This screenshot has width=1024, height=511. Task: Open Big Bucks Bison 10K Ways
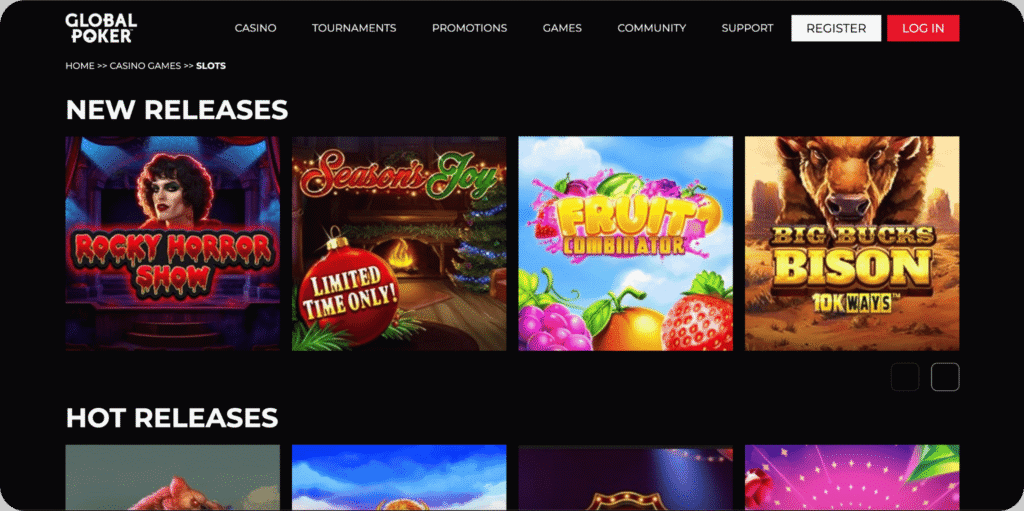click(x=852, y=243)
